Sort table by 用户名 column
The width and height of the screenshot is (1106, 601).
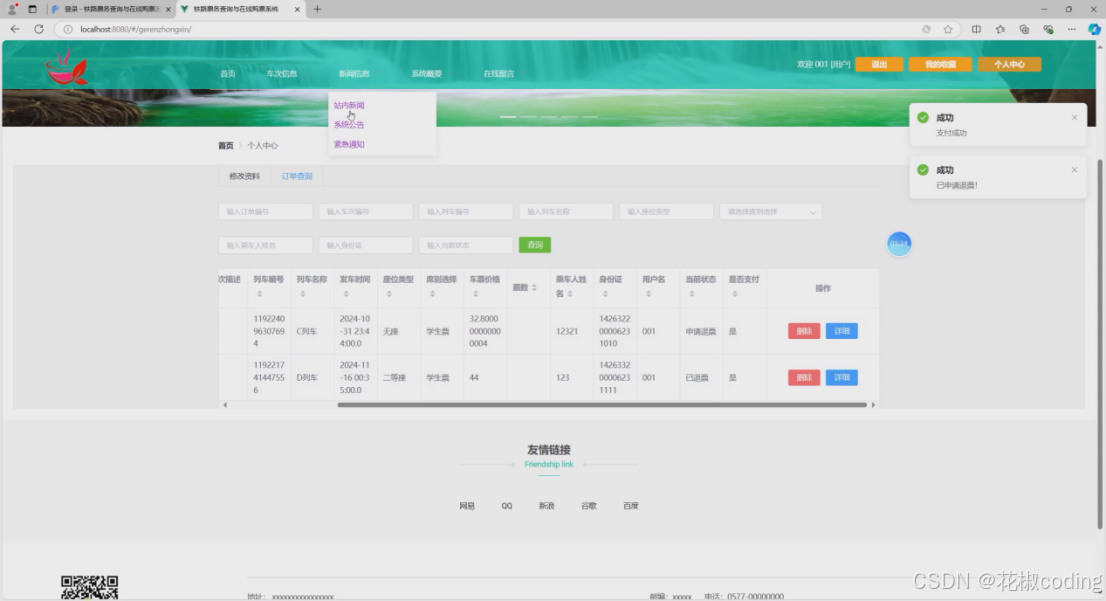tap(648, 294)
